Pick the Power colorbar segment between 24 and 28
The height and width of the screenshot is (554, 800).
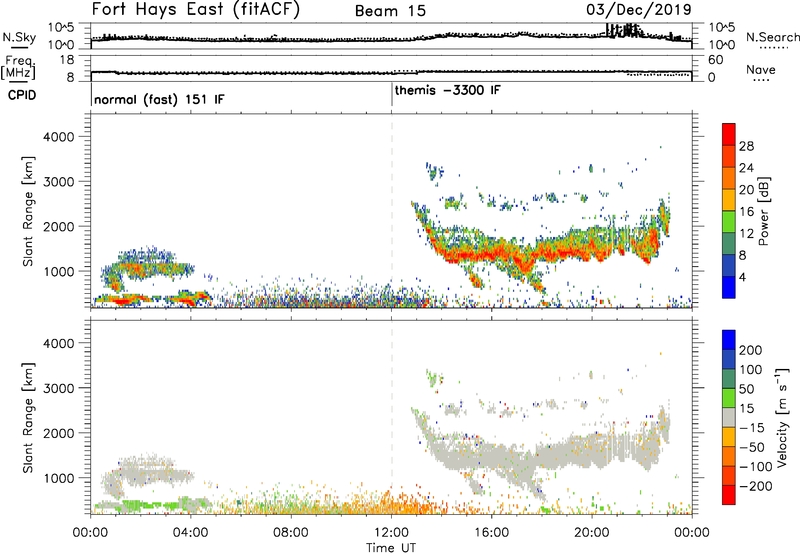tap(729, 156)
